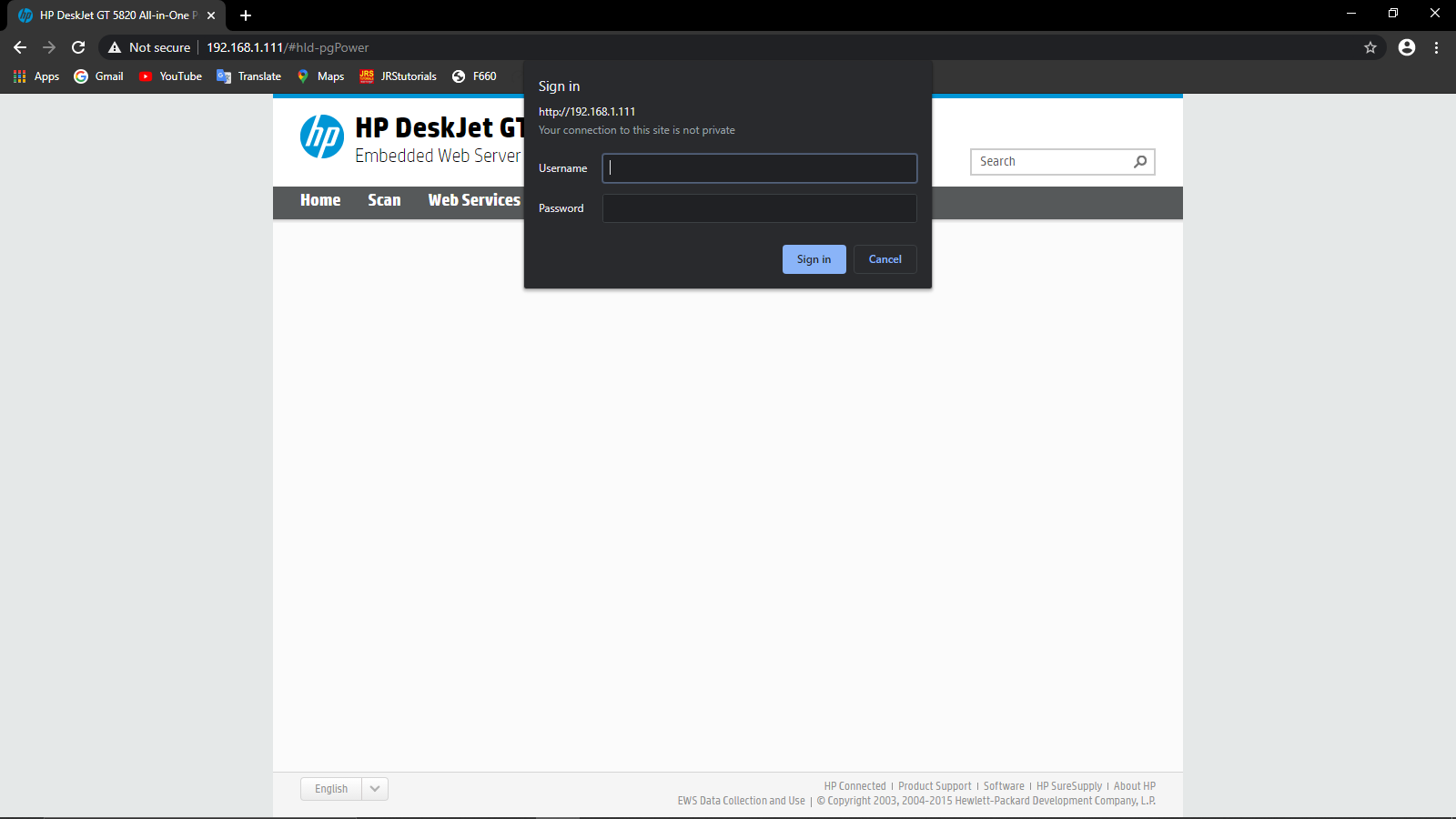
Task: Expand the English language selector
Action: (x=373, y=788)
